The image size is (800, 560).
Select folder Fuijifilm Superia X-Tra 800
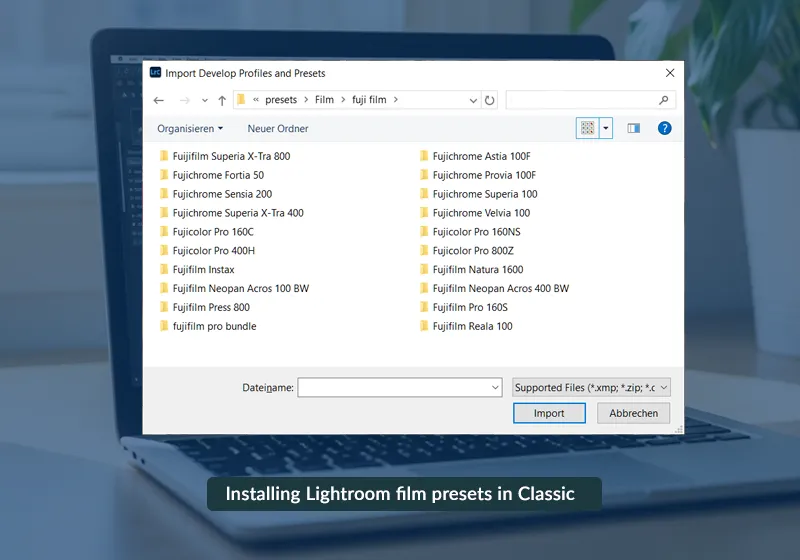click(x=225, y=156)
